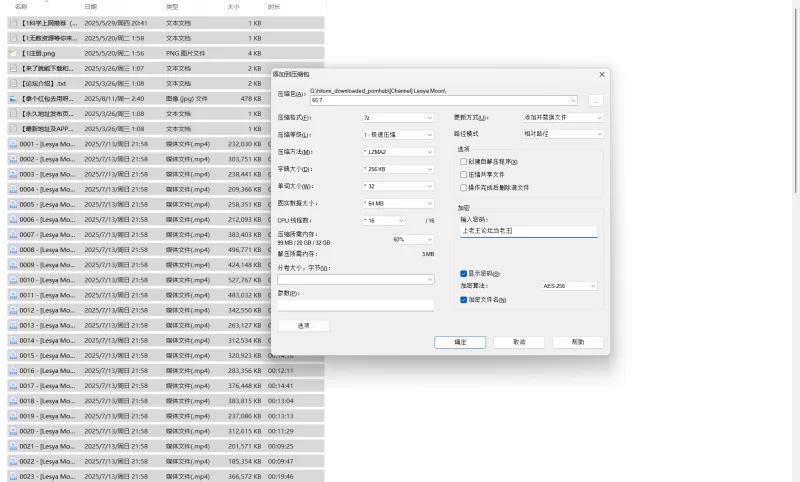Click the mp4 icon of file 0023

13,477
